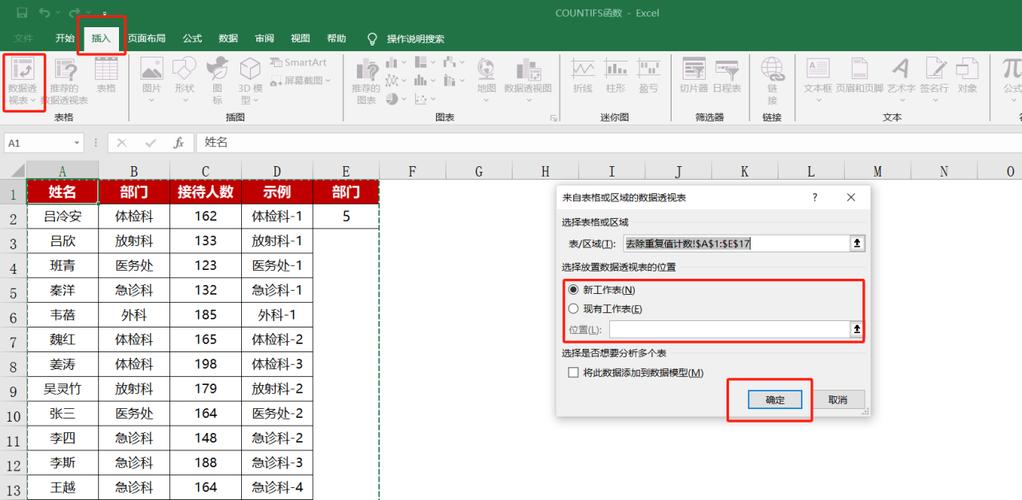Click the PivotTable (数据透视表) ribbon button

click(23, 82)
